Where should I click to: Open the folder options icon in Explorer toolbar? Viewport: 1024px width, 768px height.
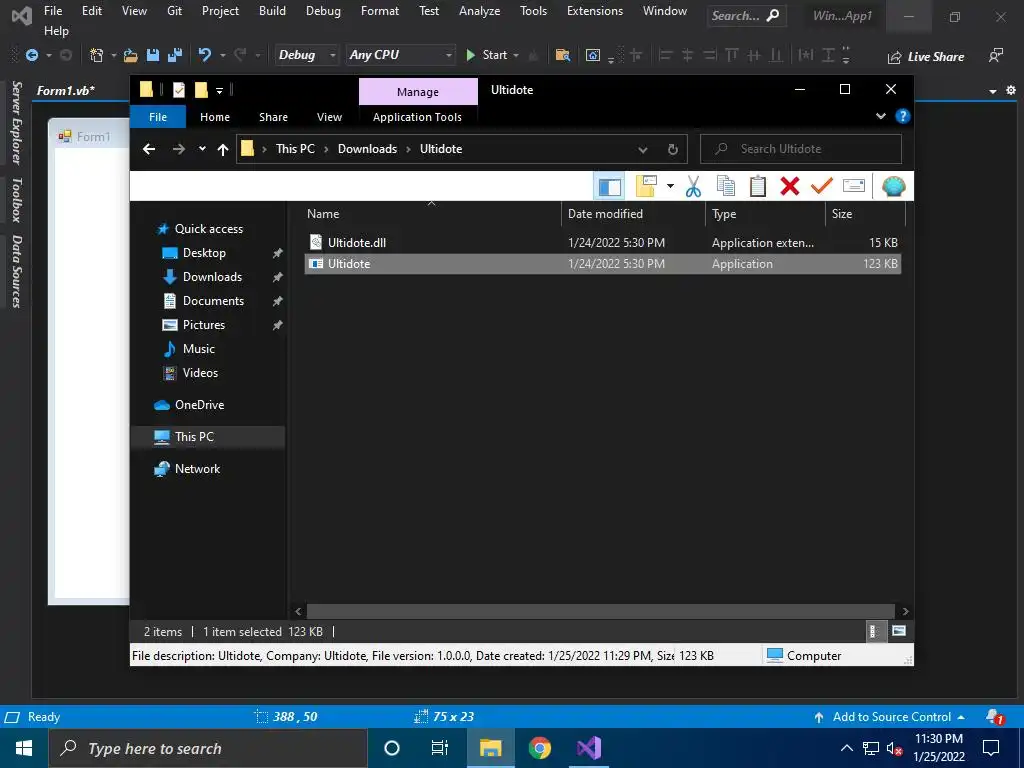[646, 186]
